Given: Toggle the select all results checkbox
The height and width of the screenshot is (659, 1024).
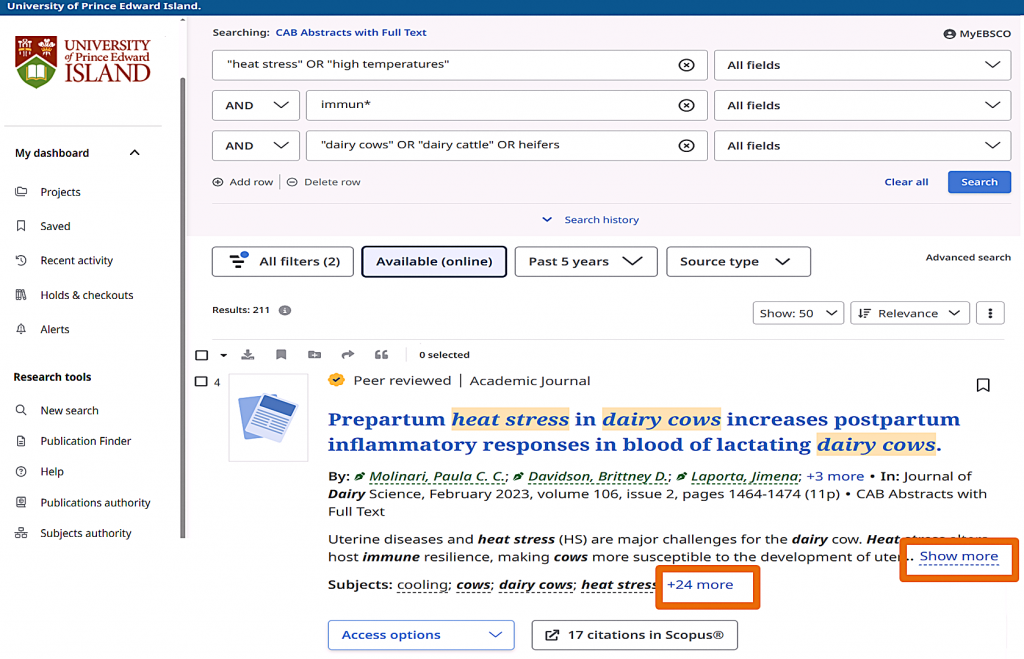Looking at the screenshot, I should (x=202, y=355).
